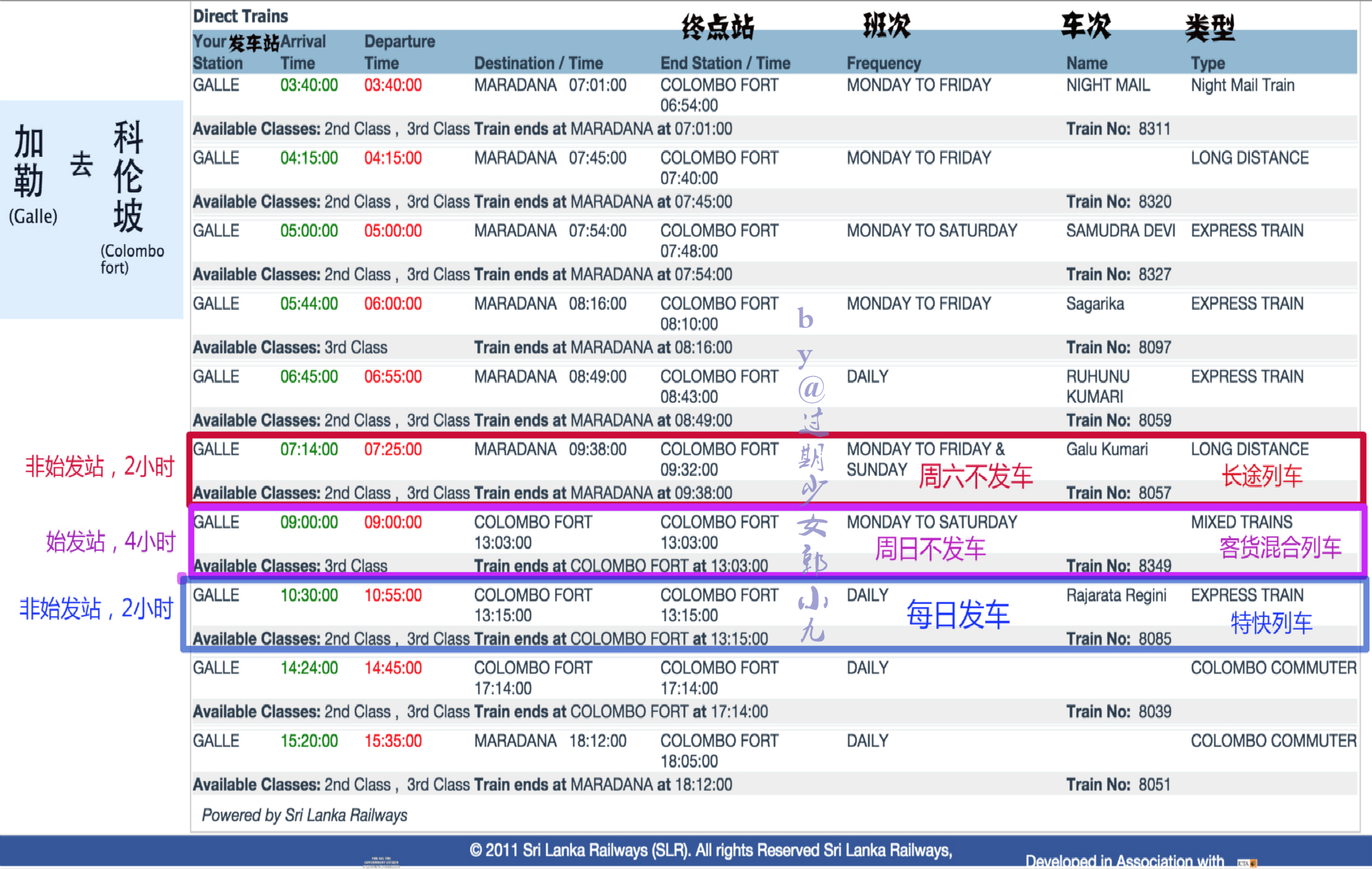
Task: Click 'Night Mail Train' type cell
Action: tap(1243, 85)
